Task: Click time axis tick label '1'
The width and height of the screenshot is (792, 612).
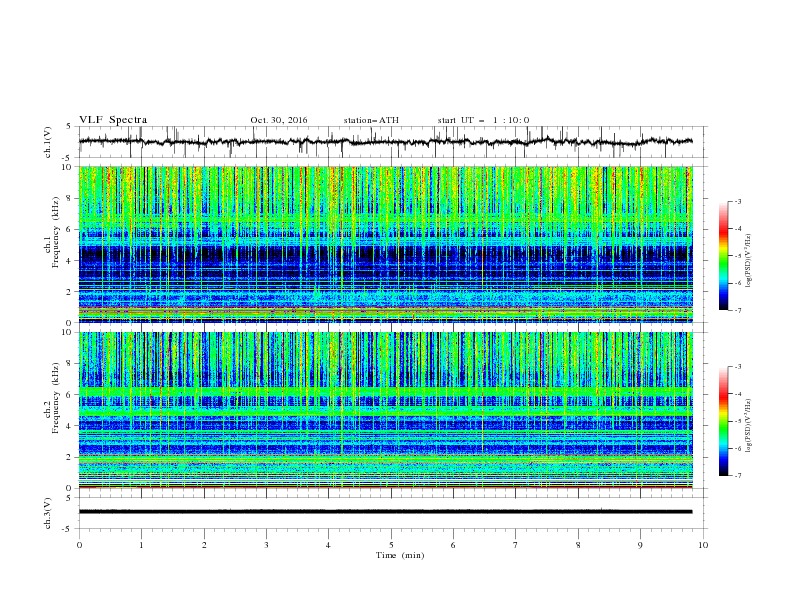Action: [141, 545]
